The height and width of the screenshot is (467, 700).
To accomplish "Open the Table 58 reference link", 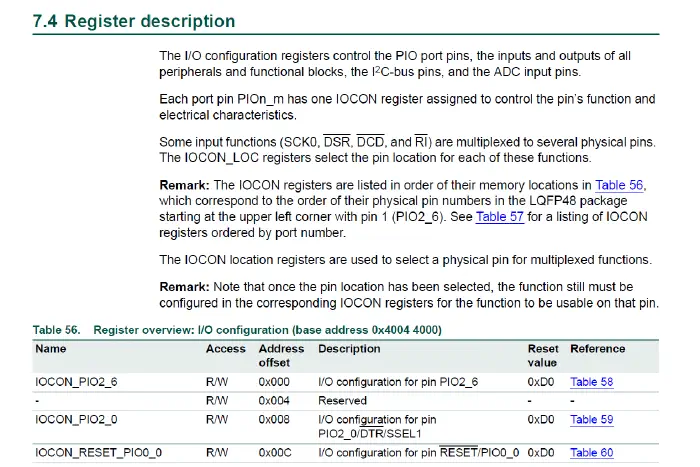I will 591,381.
